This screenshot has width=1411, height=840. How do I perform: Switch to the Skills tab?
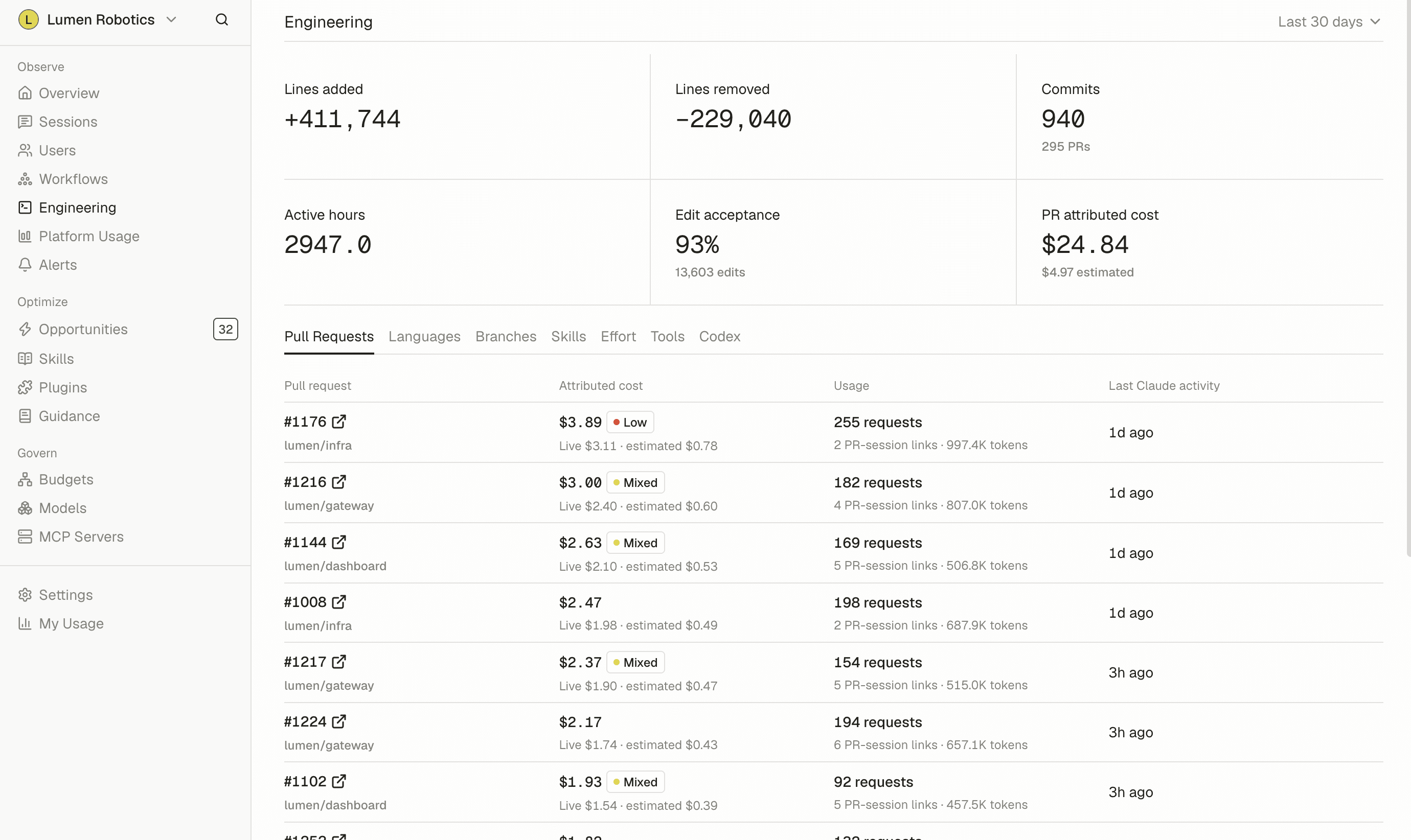(x=568, y=336)
